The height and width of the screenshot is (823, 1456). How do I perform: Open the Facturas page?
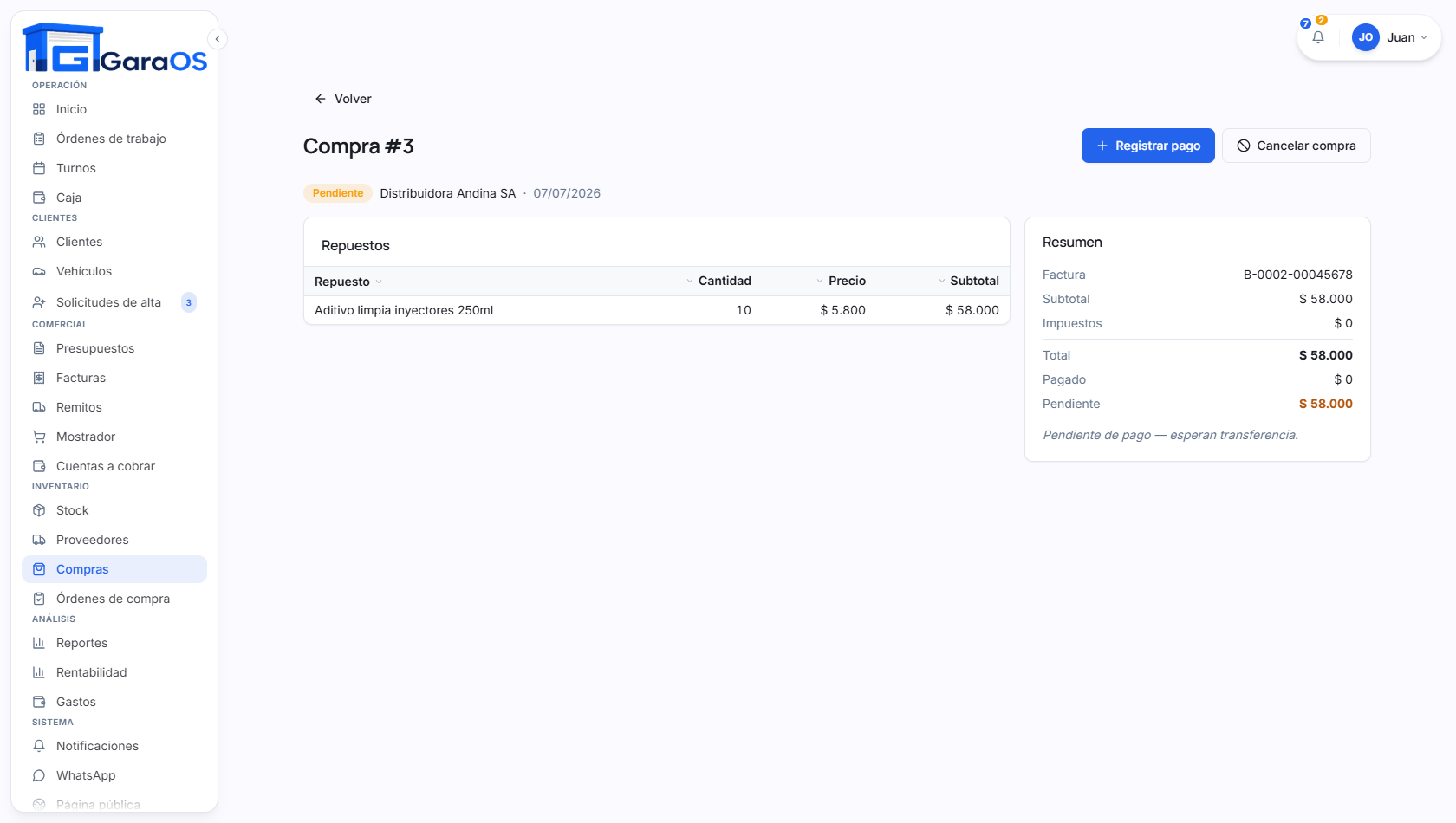point(114,378)
